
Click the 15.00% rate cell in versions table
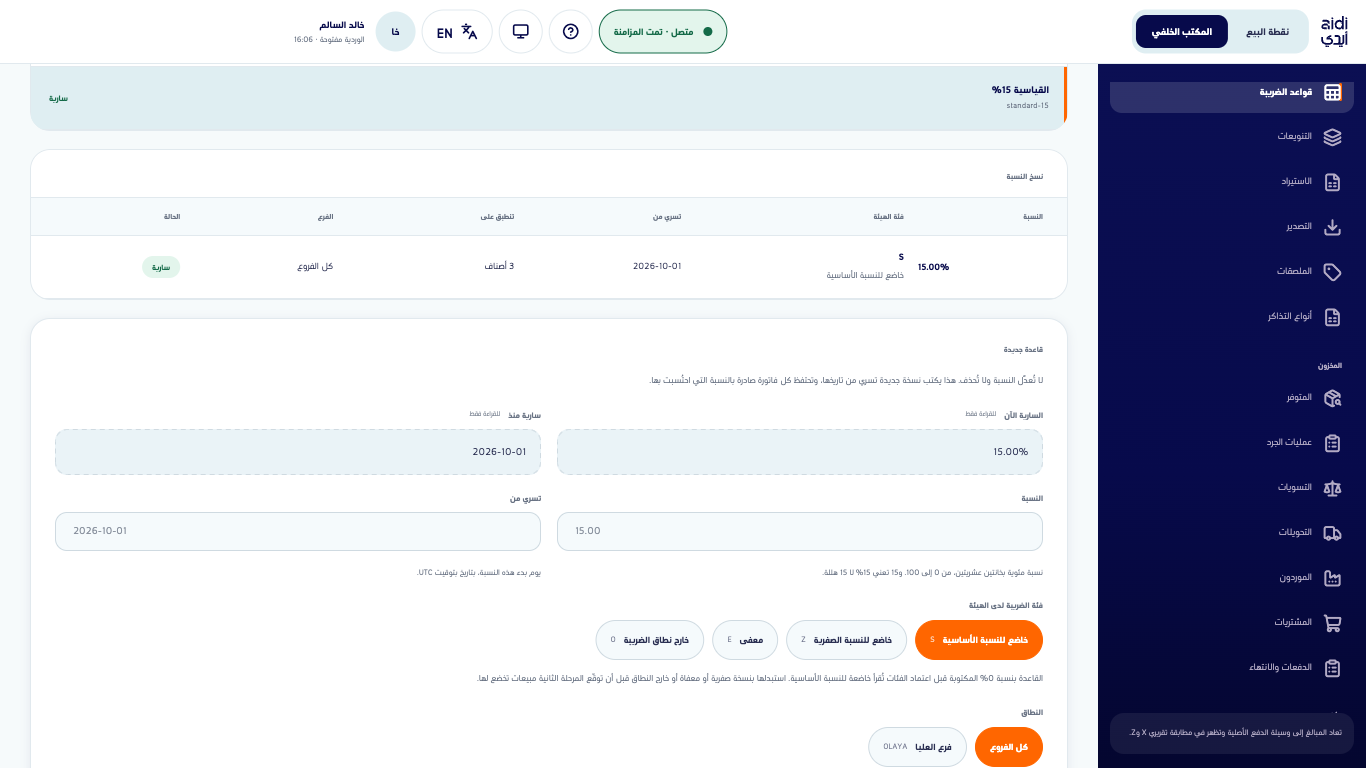click(x=933, y=267)
